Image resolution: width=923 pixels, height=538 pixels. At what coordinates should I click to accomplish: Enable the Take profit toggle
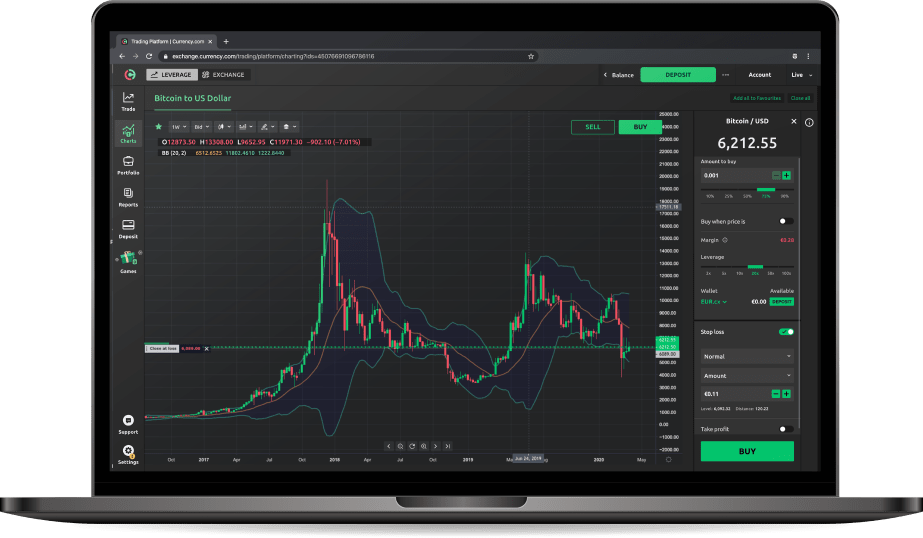[786, 429]
